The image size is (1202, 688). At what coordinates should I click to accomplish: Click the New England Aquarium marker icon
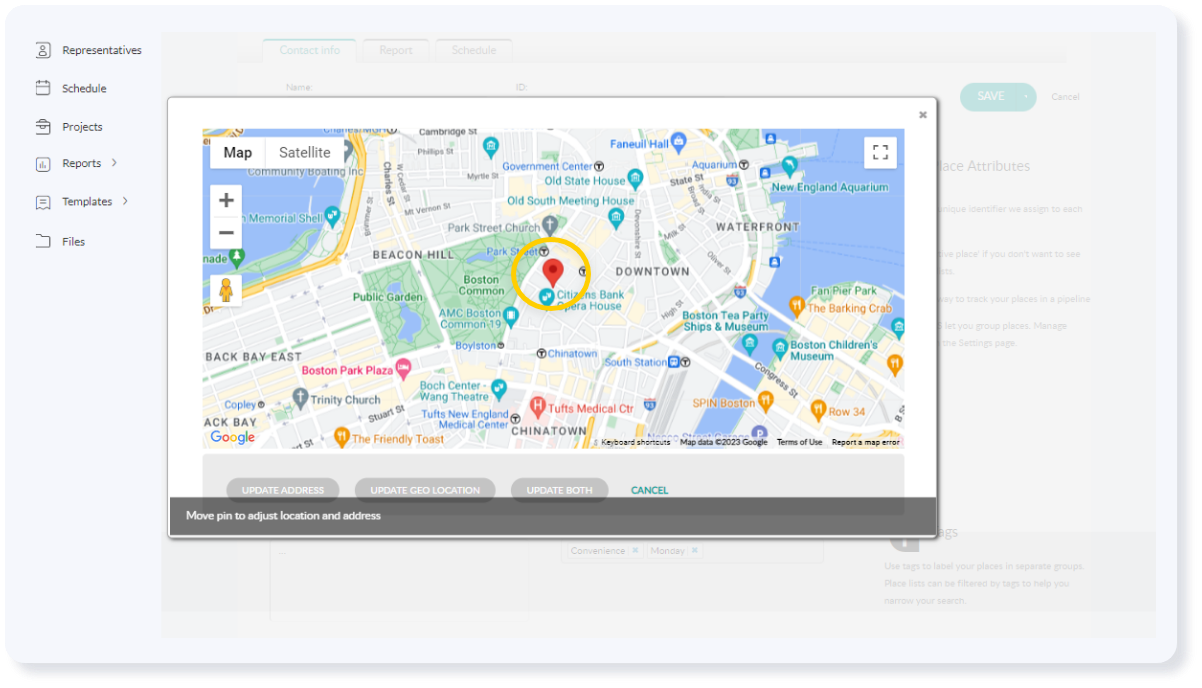point(790,166)
